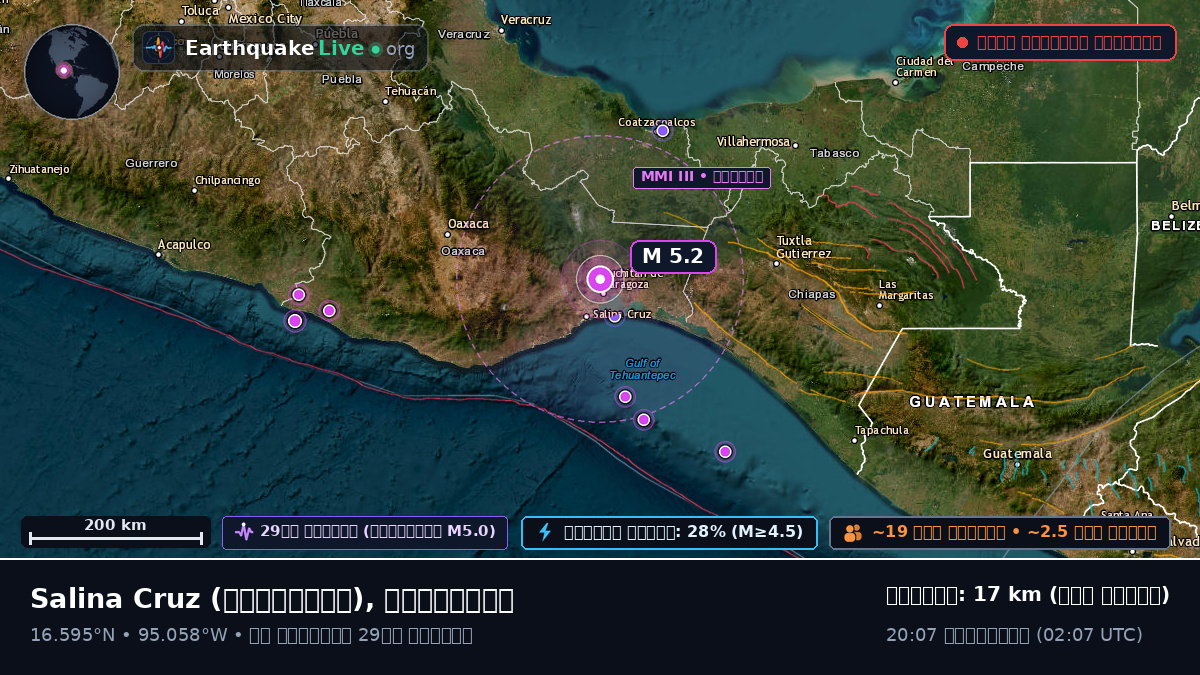Click the Campeche city label
Viewport: 1200px width, 675px height.
993,67
